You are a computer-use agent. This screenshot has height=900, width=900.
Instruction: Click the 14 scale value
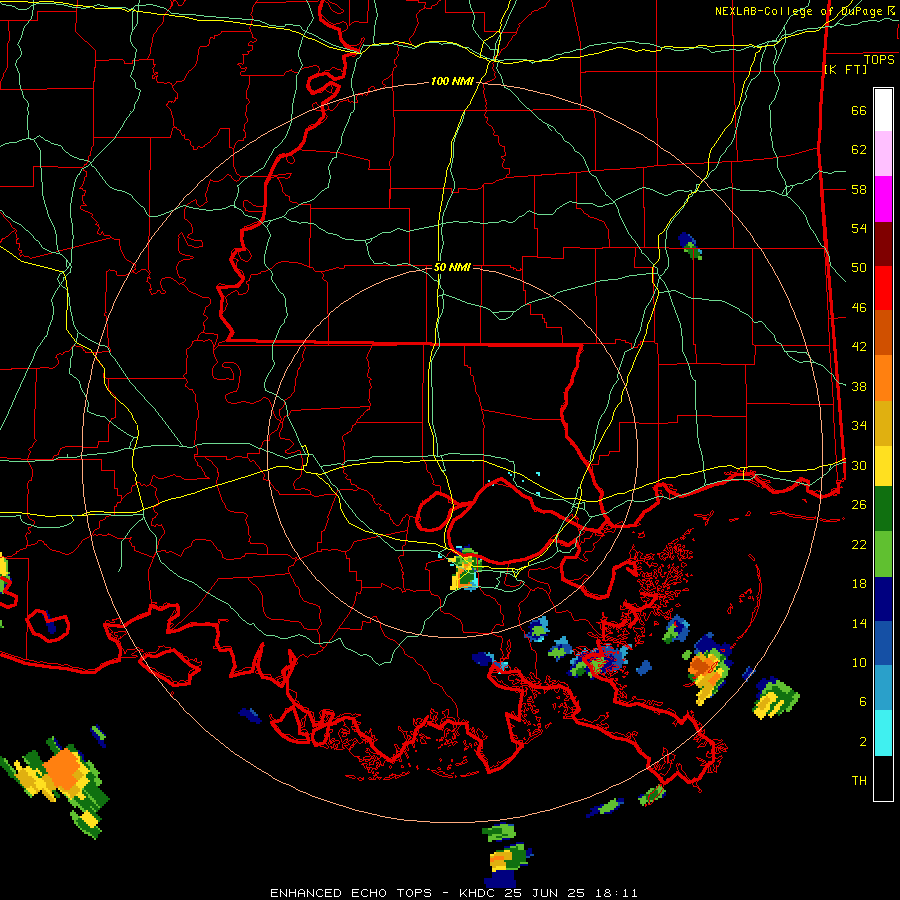[x=859, y=623]
